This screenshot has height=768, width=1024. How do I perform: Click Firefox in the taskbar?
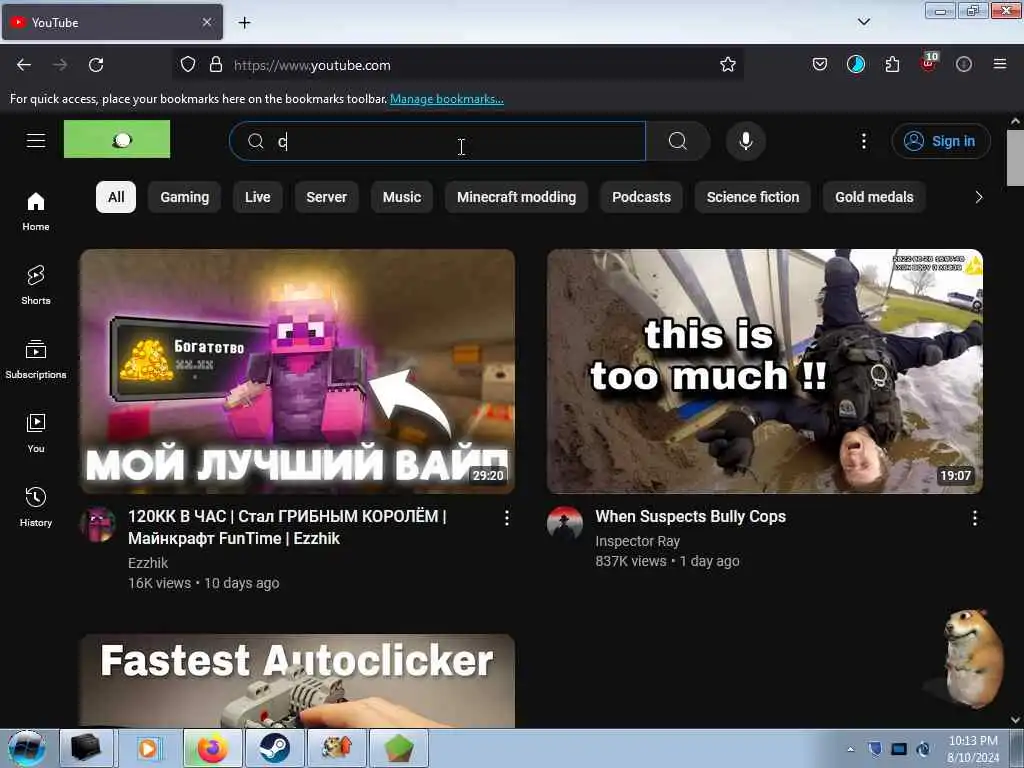(x=213, y=748)
